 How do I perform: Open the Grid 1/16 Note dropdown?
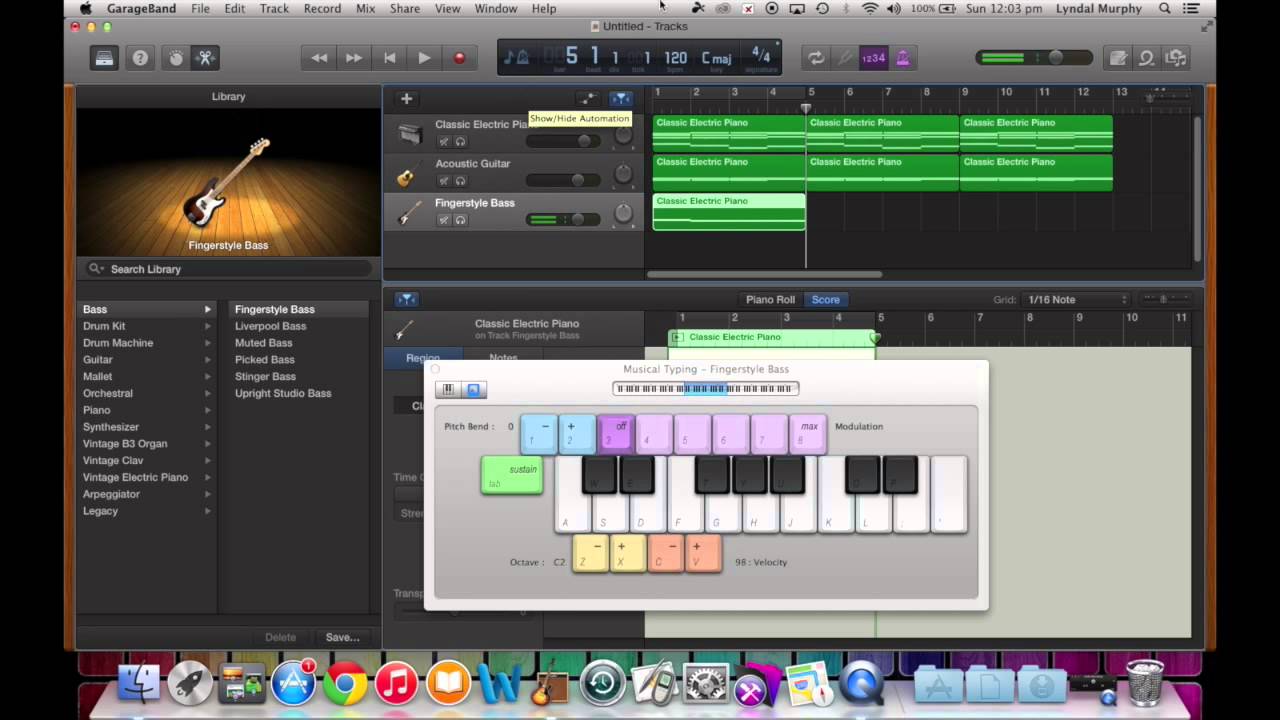click(x=1077, y=299)
